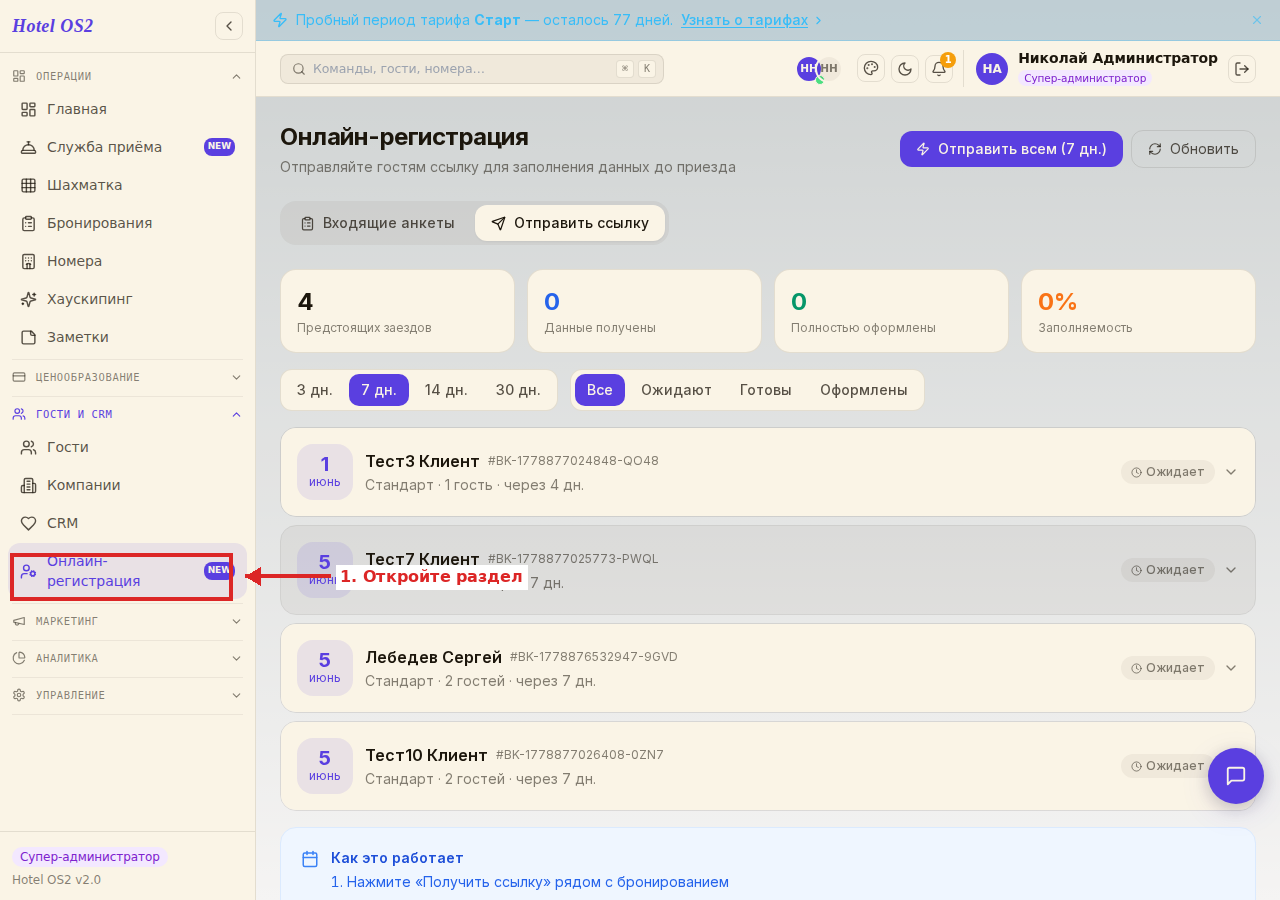Screen dimensions: 1280x900
Task: Open Главная in the sidebar
Action: point(127,109)
